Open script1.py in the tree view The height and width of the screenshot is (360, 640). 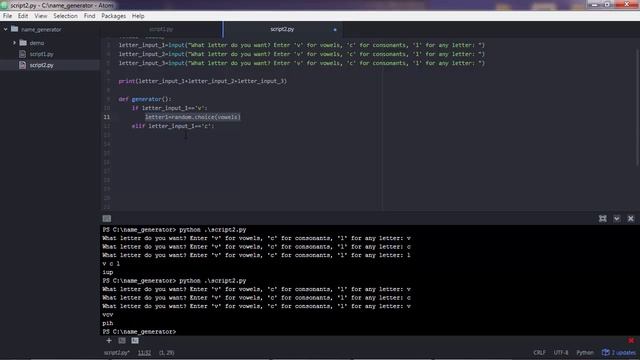[41, 54]
